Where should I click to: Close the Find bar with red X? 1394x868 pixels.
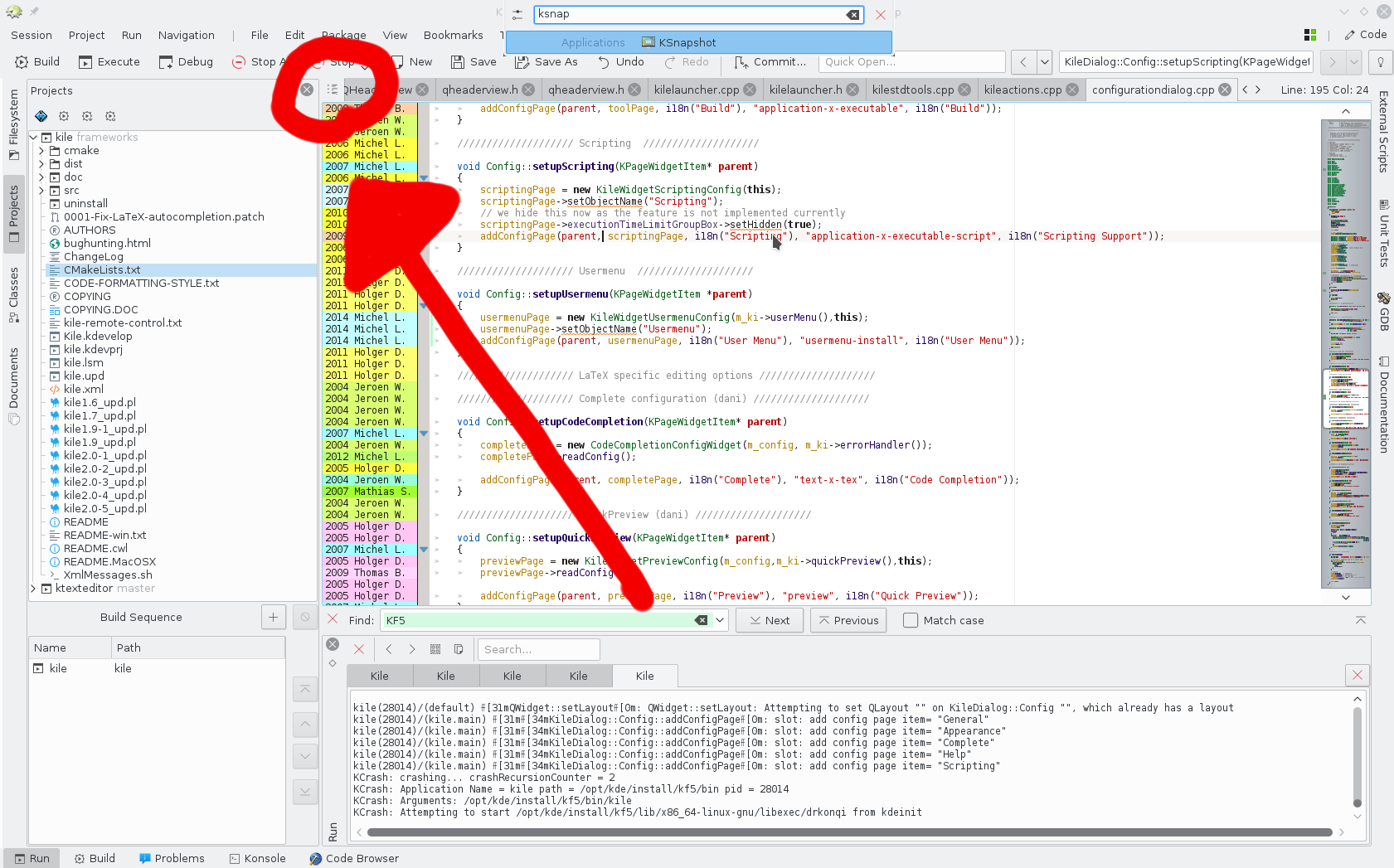pyautogui.click(x=333, y=619)
